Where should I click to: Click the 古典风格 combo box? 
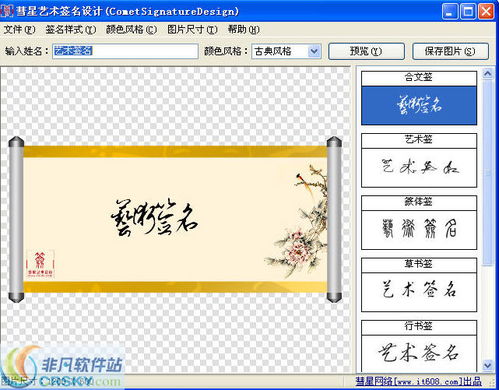[286, 51]
